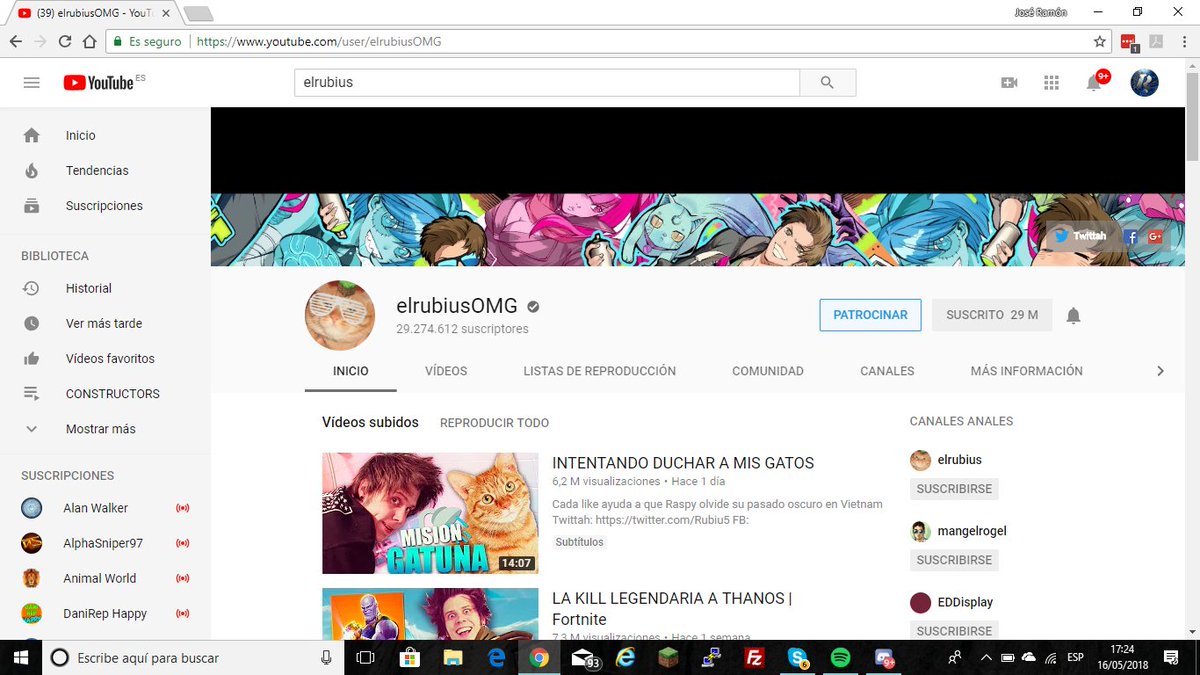
Task: Click the search magnifier button
Action: click(x=827, y=83)
